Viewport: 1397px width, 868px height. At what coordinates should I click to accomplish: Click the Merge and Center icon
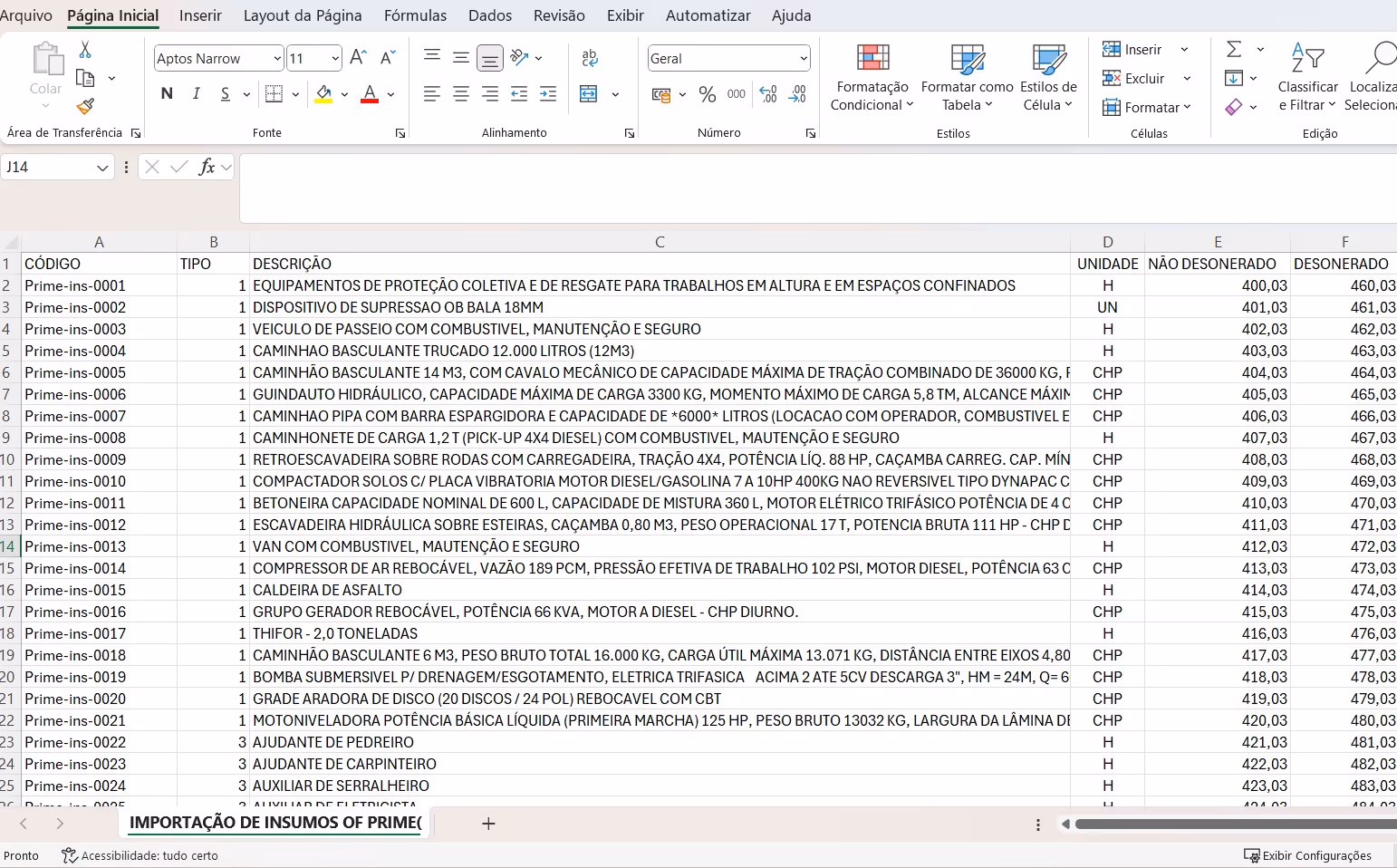(x=589, y=93)
